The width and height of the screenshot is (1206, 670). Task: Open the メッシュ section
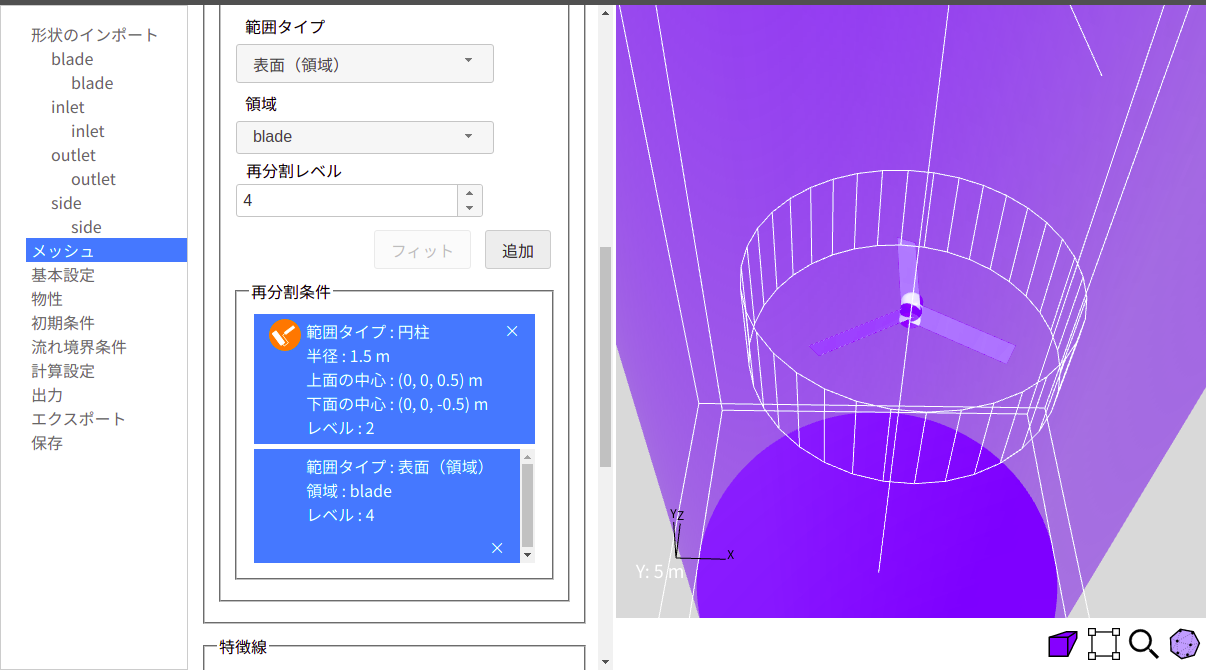coord(107,251)
